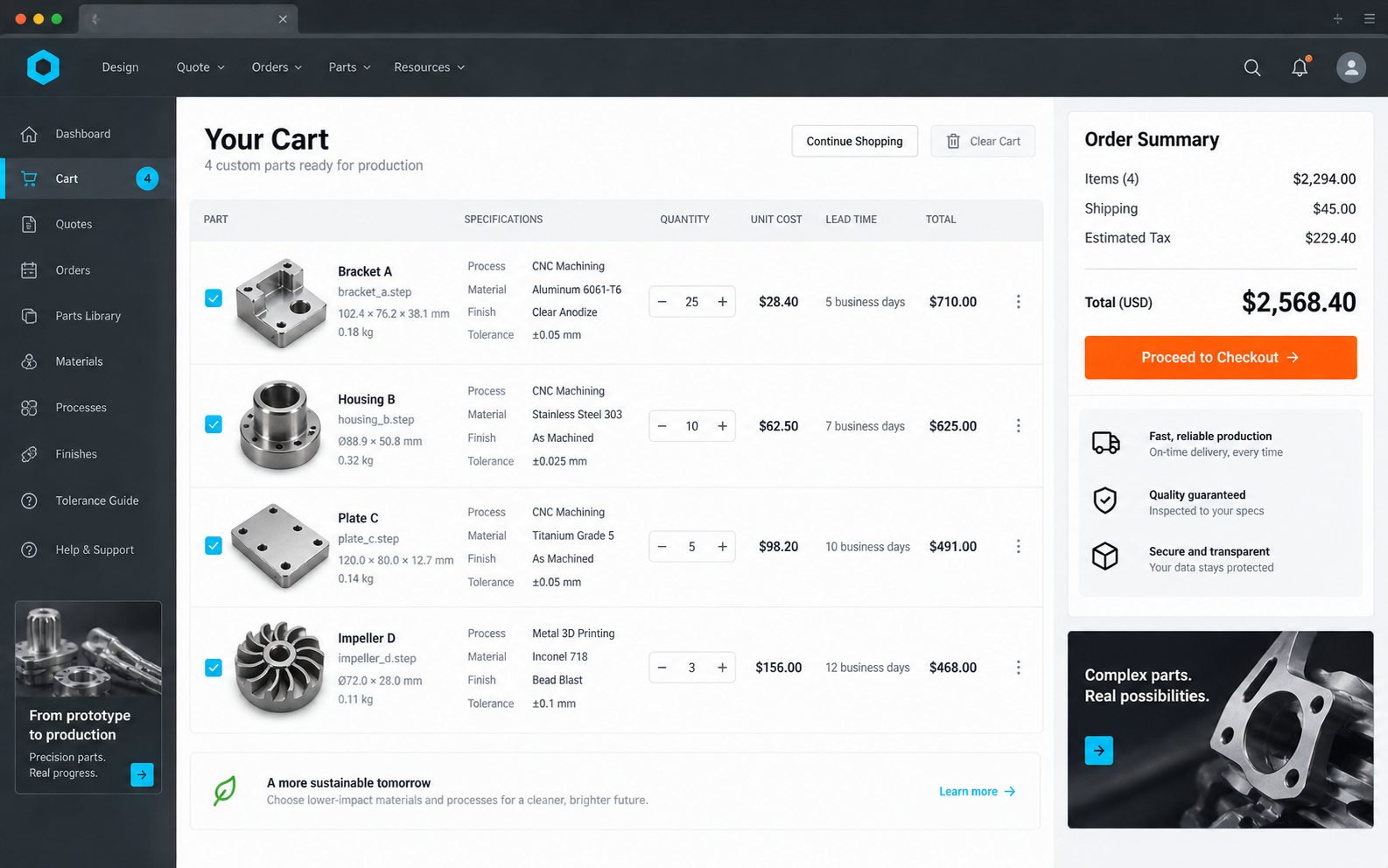Open Help & Support in sidebar

coord(88,549)
